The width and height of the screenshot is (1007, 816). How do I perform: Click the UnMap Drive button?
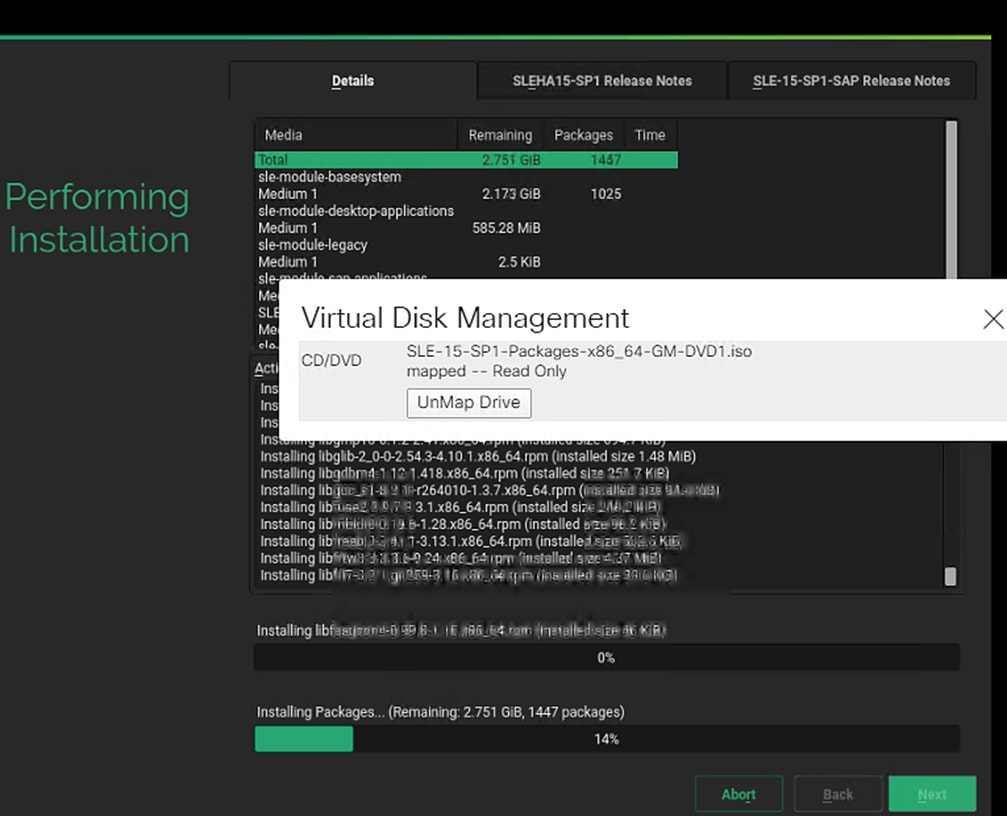pyautogui.click(x=469, y=403)
